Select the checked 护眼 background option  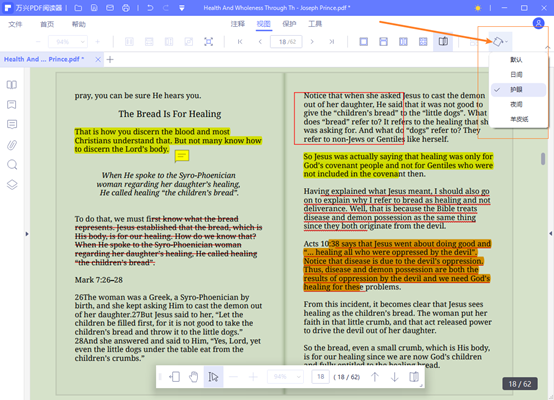(x=518, y=90)
